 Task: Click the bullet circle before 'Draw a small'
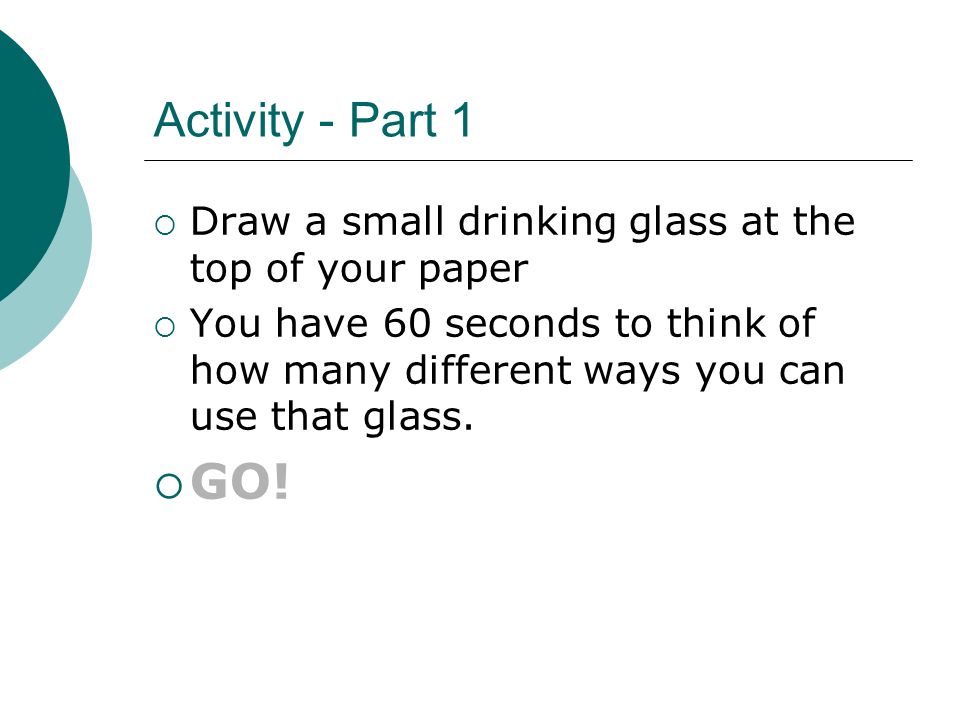(165, 225)
